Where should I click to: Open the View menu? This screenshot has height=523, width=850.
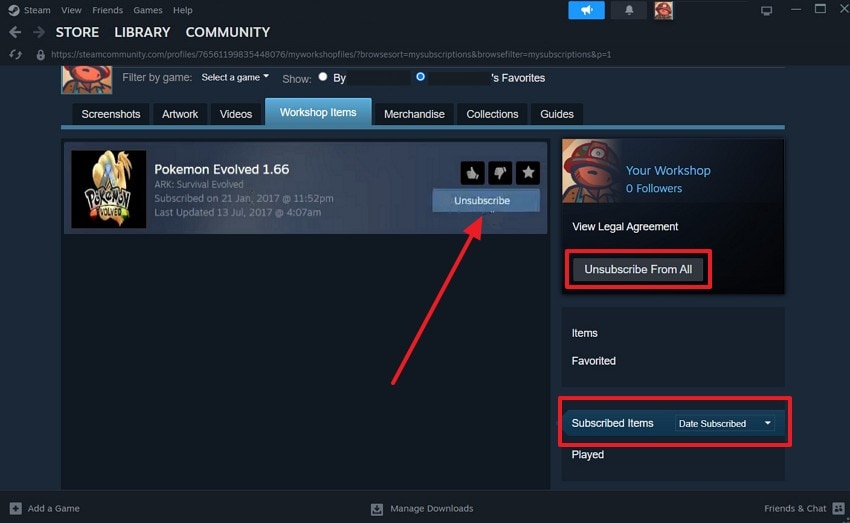[71, 10]
